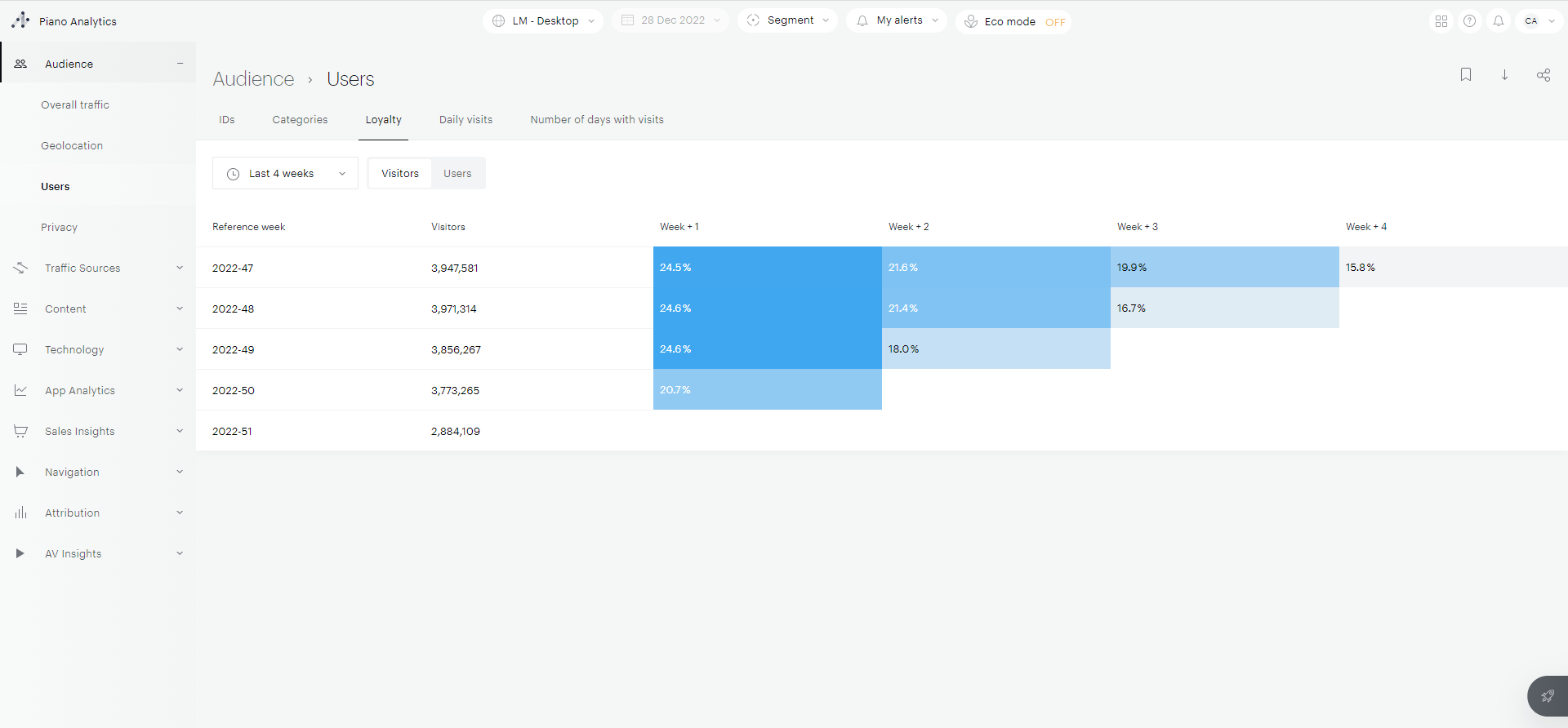
Task: Click the Audience breadcrumb link
Action: click(253, 79)
